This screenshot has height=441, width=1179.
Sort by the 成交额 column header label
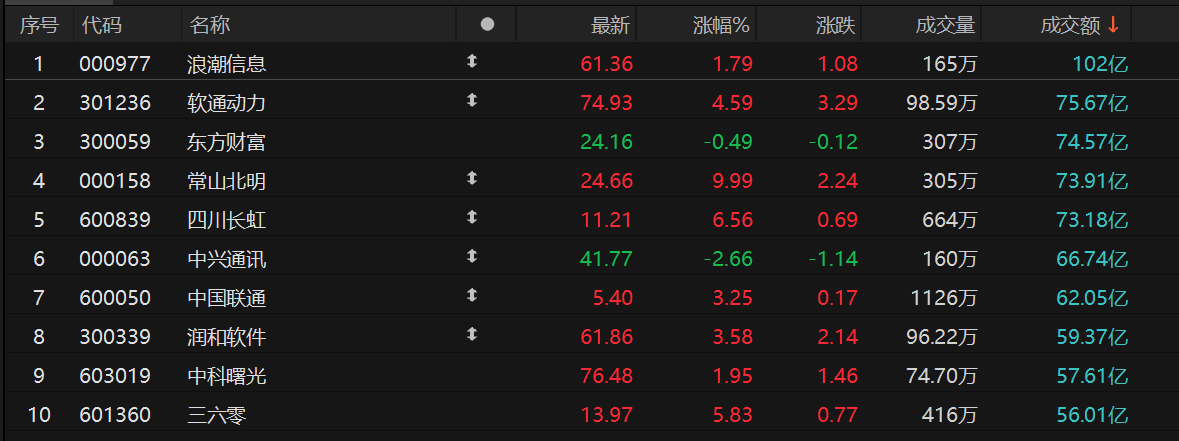(1071, 26)
